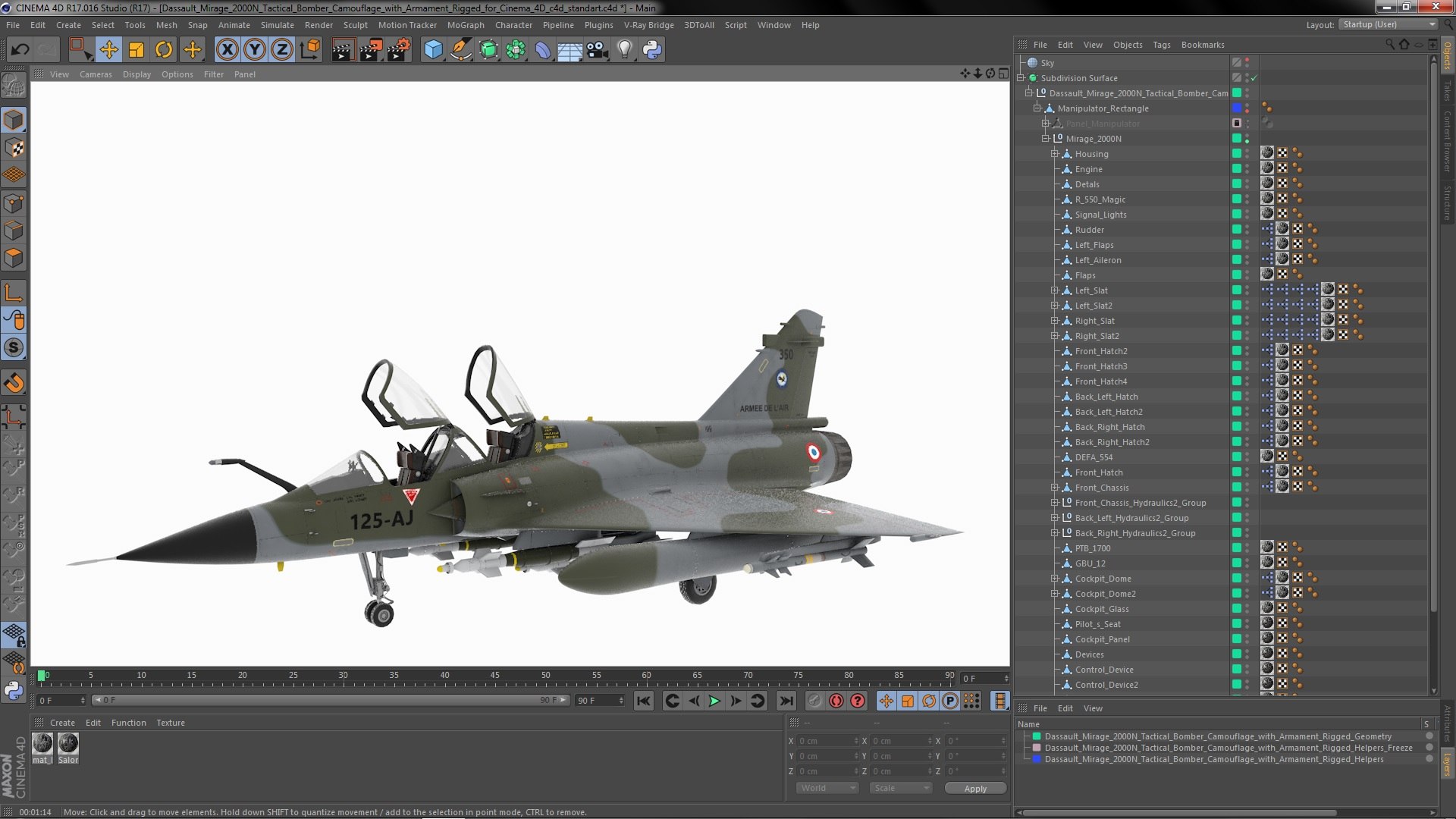Image resolution: width=1456 pixels, height=819 pixels.
Task: Toggle the Engine object layer dot
Action: point(1237,169)
